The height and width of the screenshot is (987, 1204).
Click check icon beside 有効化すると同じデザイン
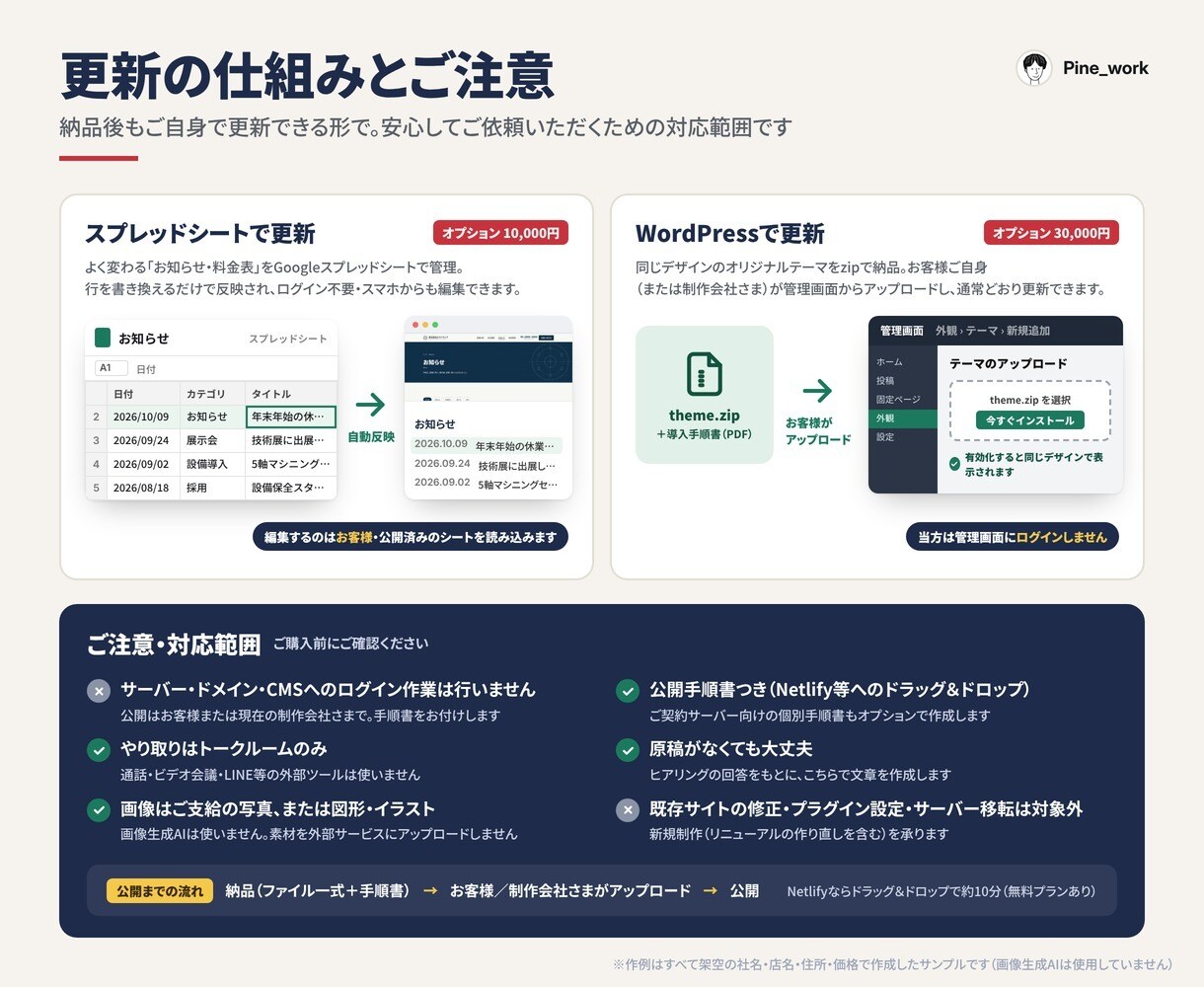(x=954, y=463)
